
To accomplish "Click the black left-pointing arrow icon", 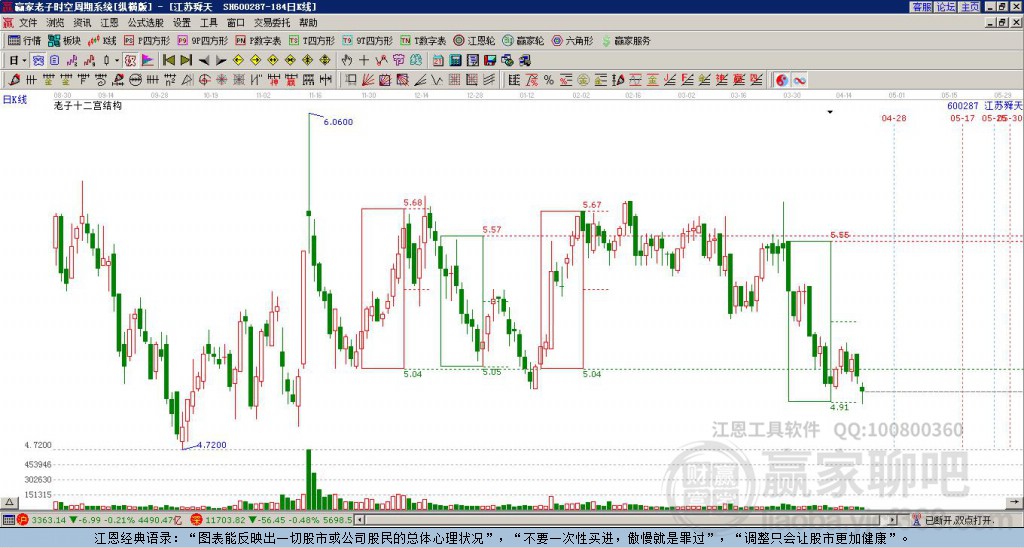I will pyautogui.click(x=204, y=60).
